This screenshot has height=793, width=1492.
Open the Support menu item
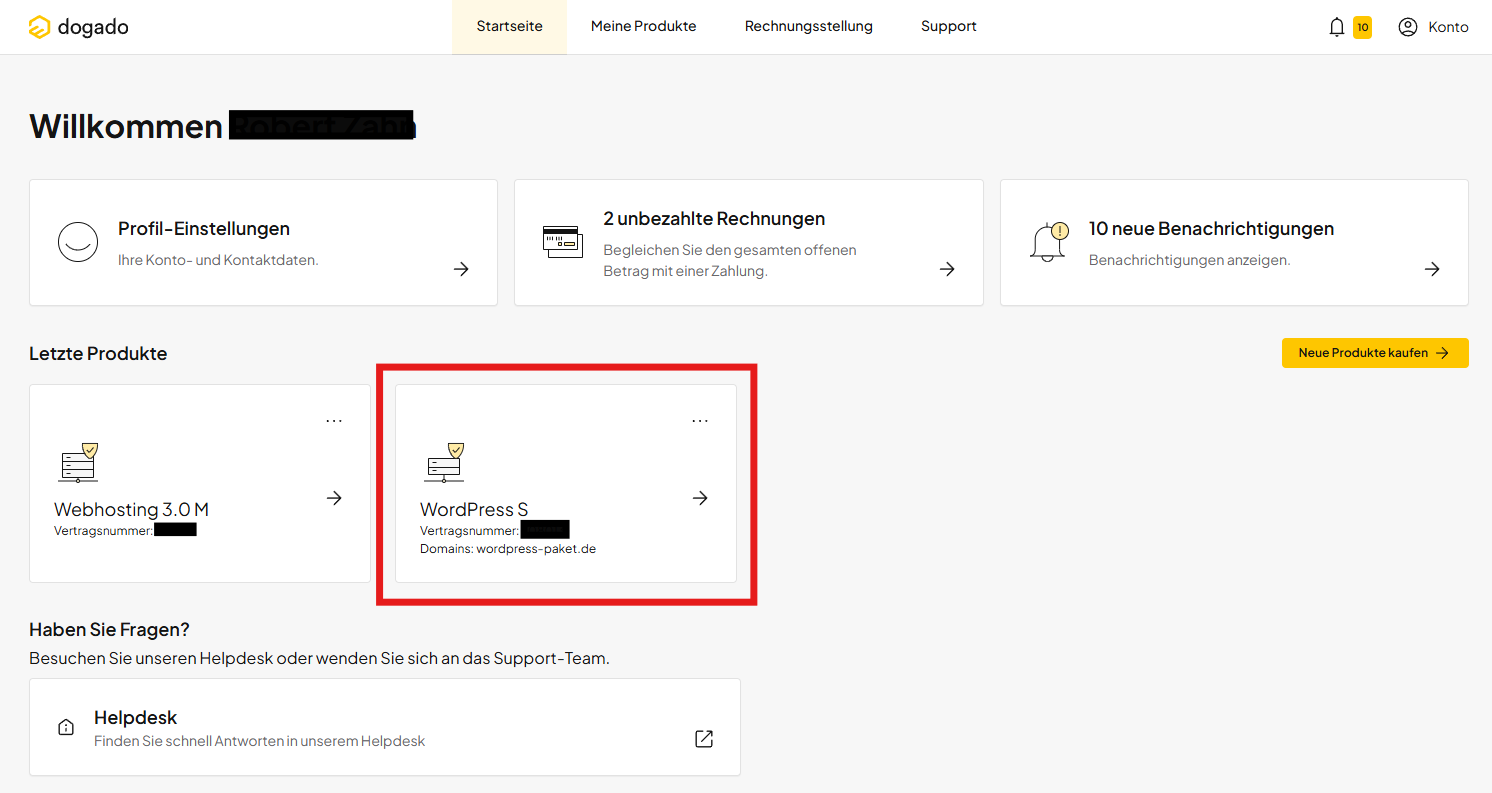pyautogui.click(x=948, y=27)
